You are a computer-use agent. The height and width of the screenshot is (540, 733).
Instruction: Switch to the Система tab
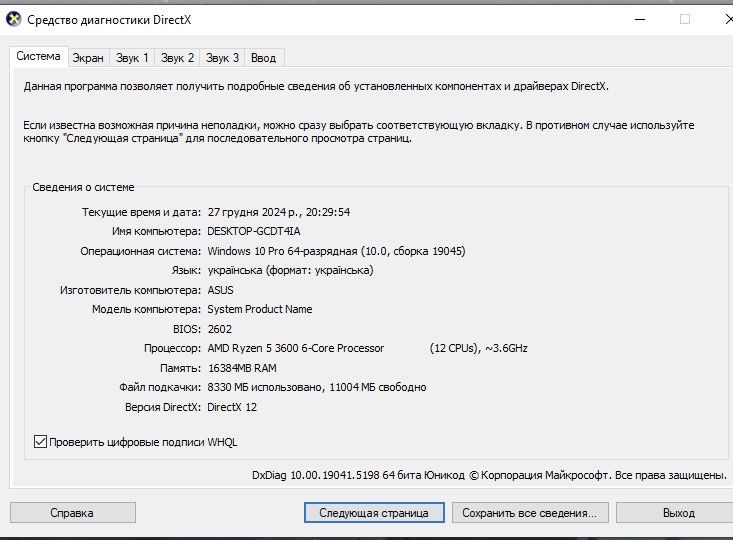pos(38,57)
